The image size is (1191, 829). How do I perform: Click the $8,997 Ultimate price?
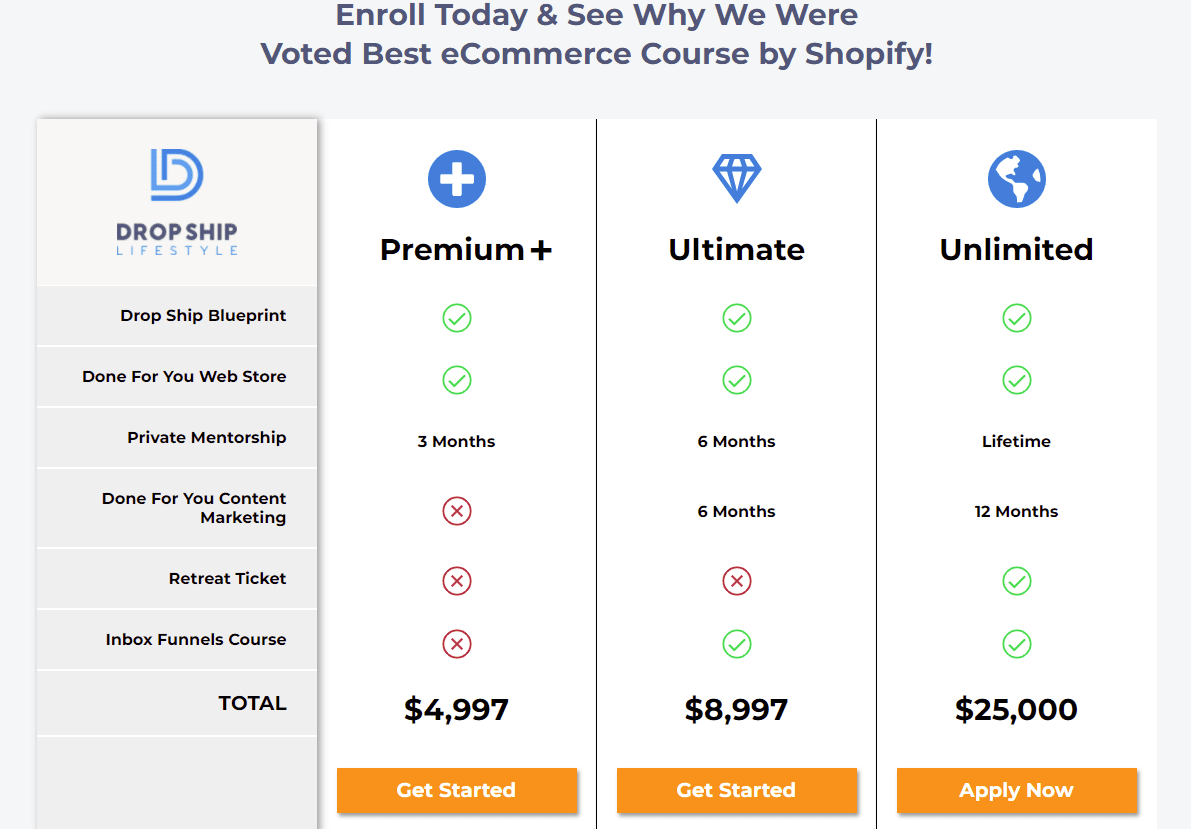(x=736, y=710)
